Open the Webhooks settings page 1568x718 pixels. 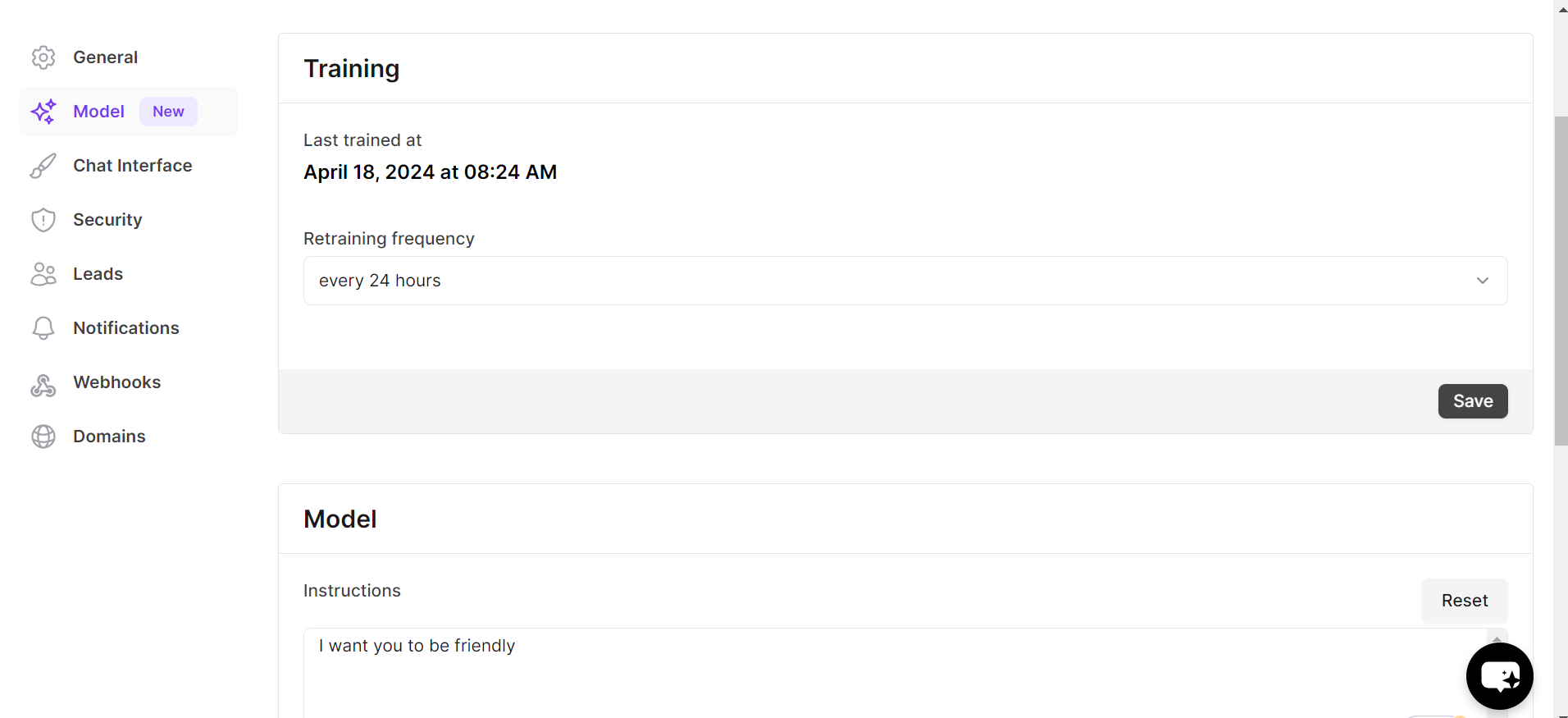(x=117, y=382)
